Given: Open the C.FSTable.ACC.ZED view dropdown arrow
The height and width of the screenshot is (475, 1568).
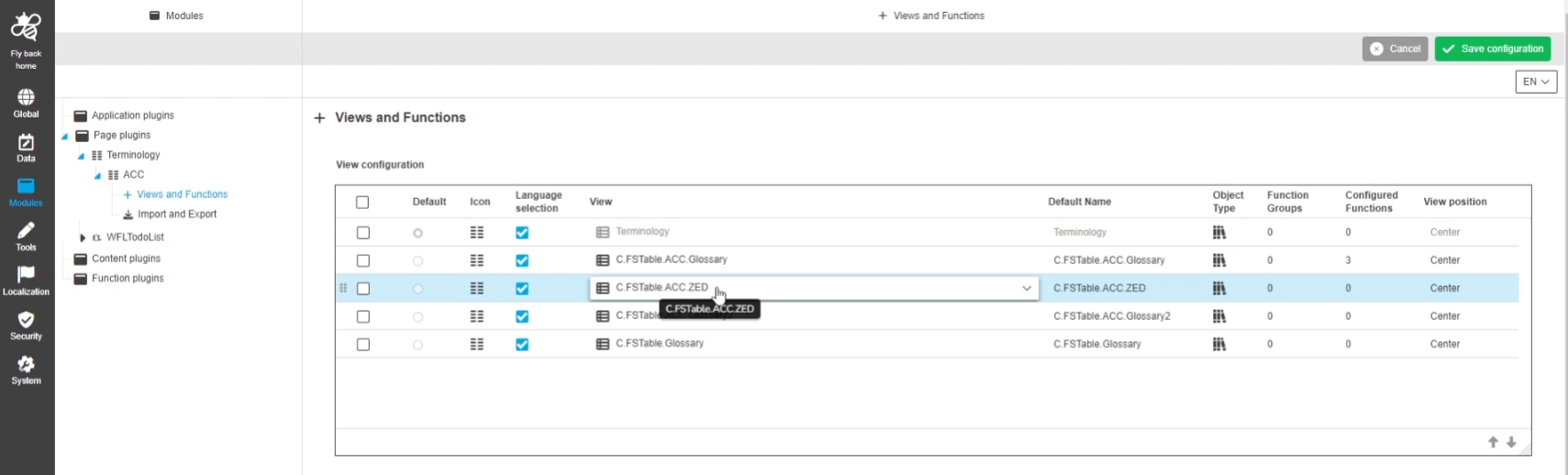Looking at the screenshot, I should tap(1027, 288).
